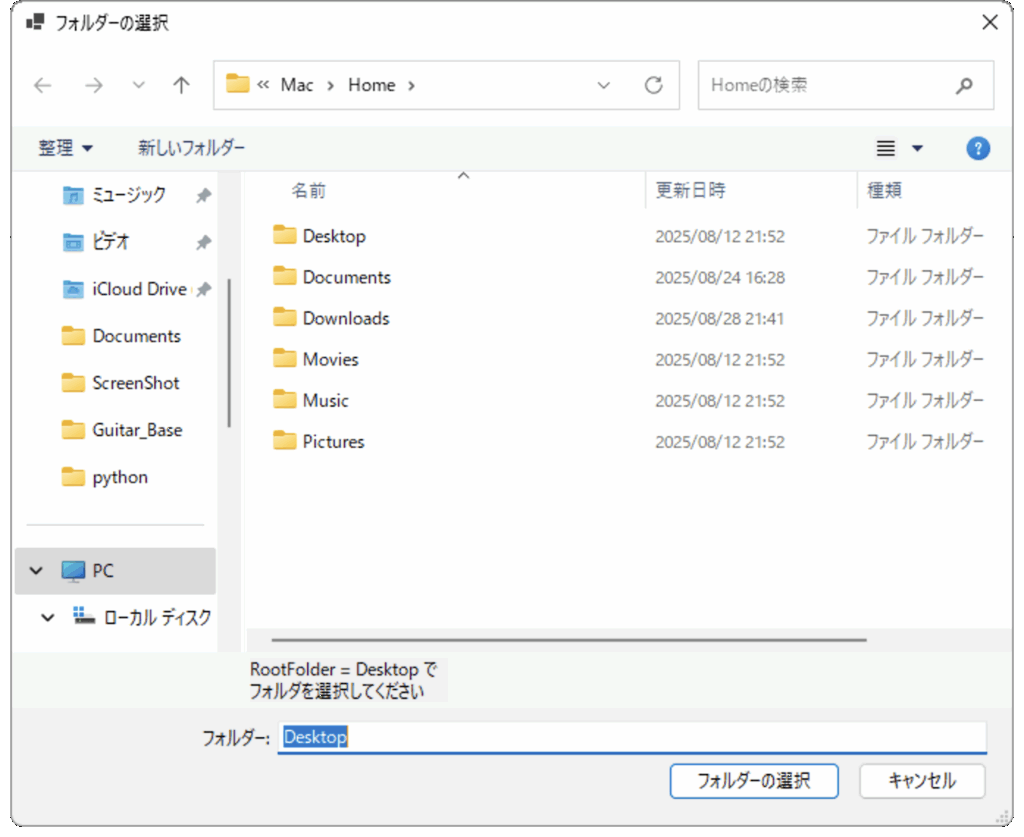
Task: Open the 整理 menu
Action: (66, 148)
